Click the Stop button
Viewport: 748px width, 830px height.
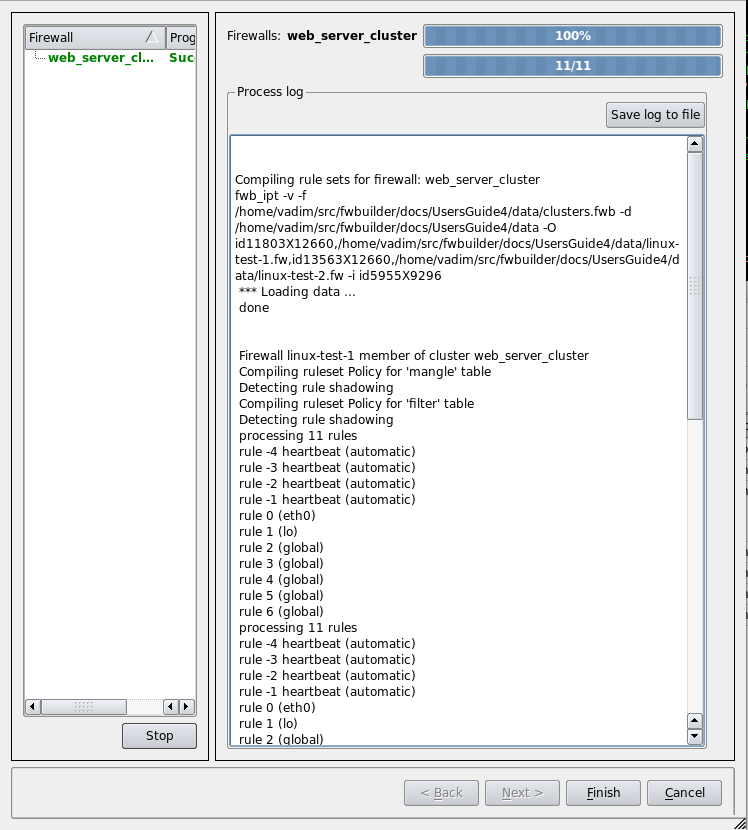[159, 736]
